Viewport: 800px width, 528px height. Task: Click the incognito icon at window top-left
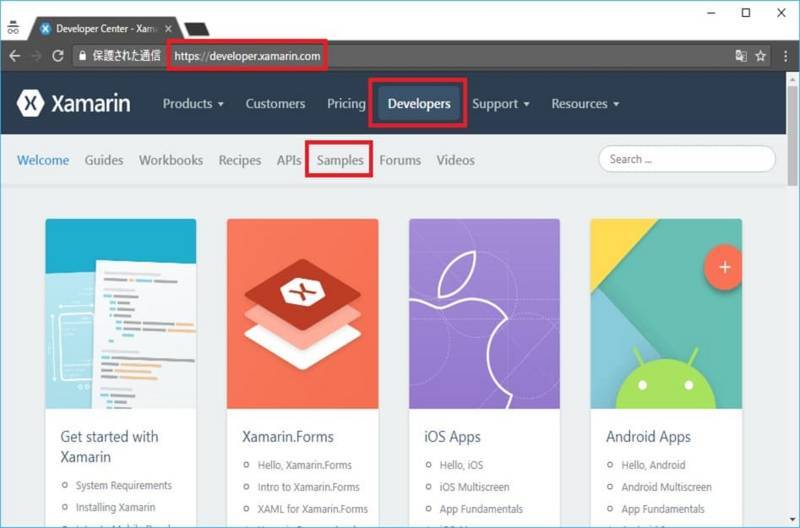pos(13,28)
